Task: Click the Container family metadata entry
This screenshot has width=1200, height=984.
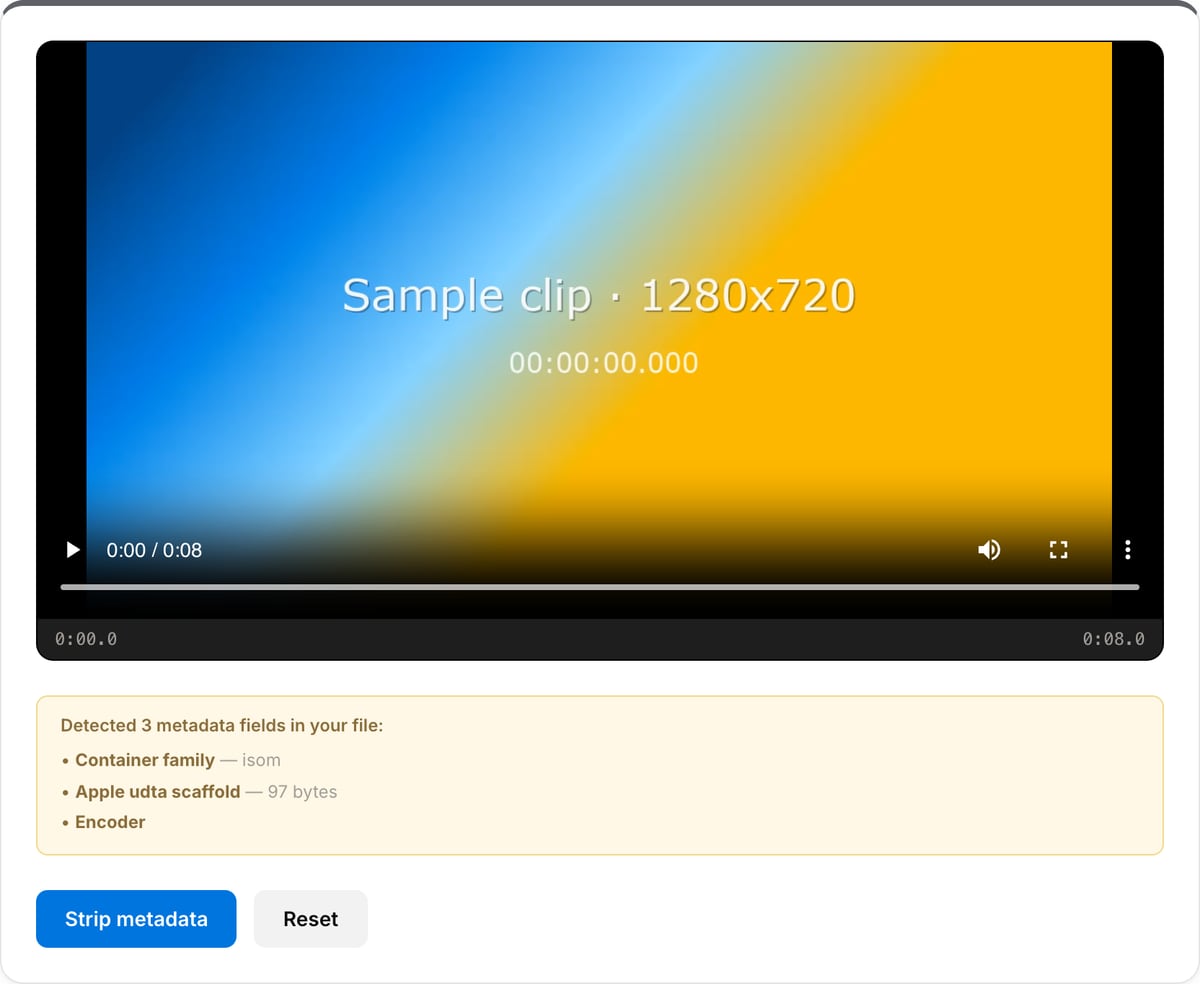Action: 171,760
